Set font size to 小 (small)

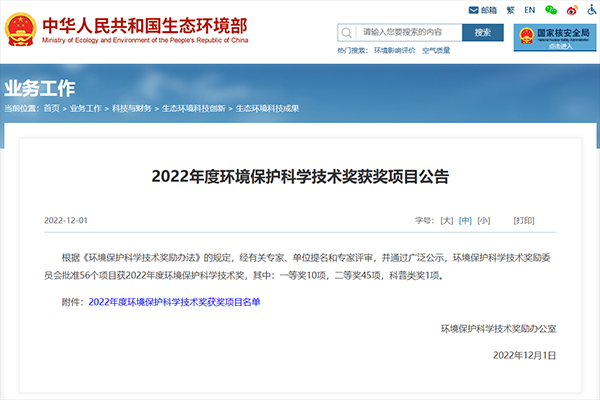click(x=483, y=220)
